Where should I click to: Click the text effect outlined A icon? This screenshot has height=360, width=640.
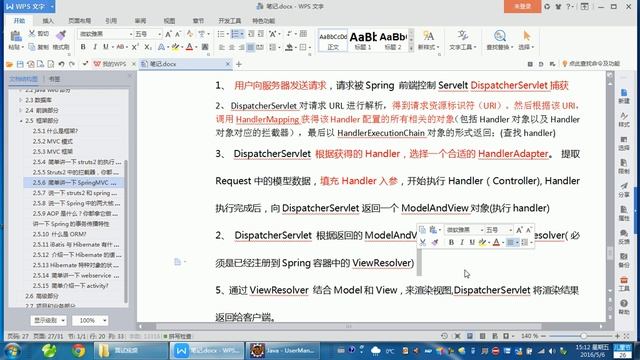pyautogui.click(x=162, y=47)
